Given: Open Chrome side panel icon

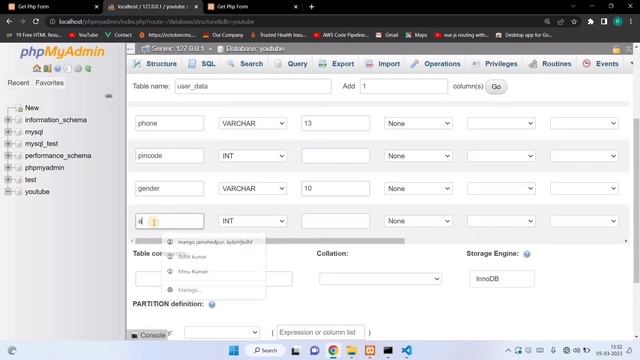Looking at the screenshot, I should tap(604, 21).
